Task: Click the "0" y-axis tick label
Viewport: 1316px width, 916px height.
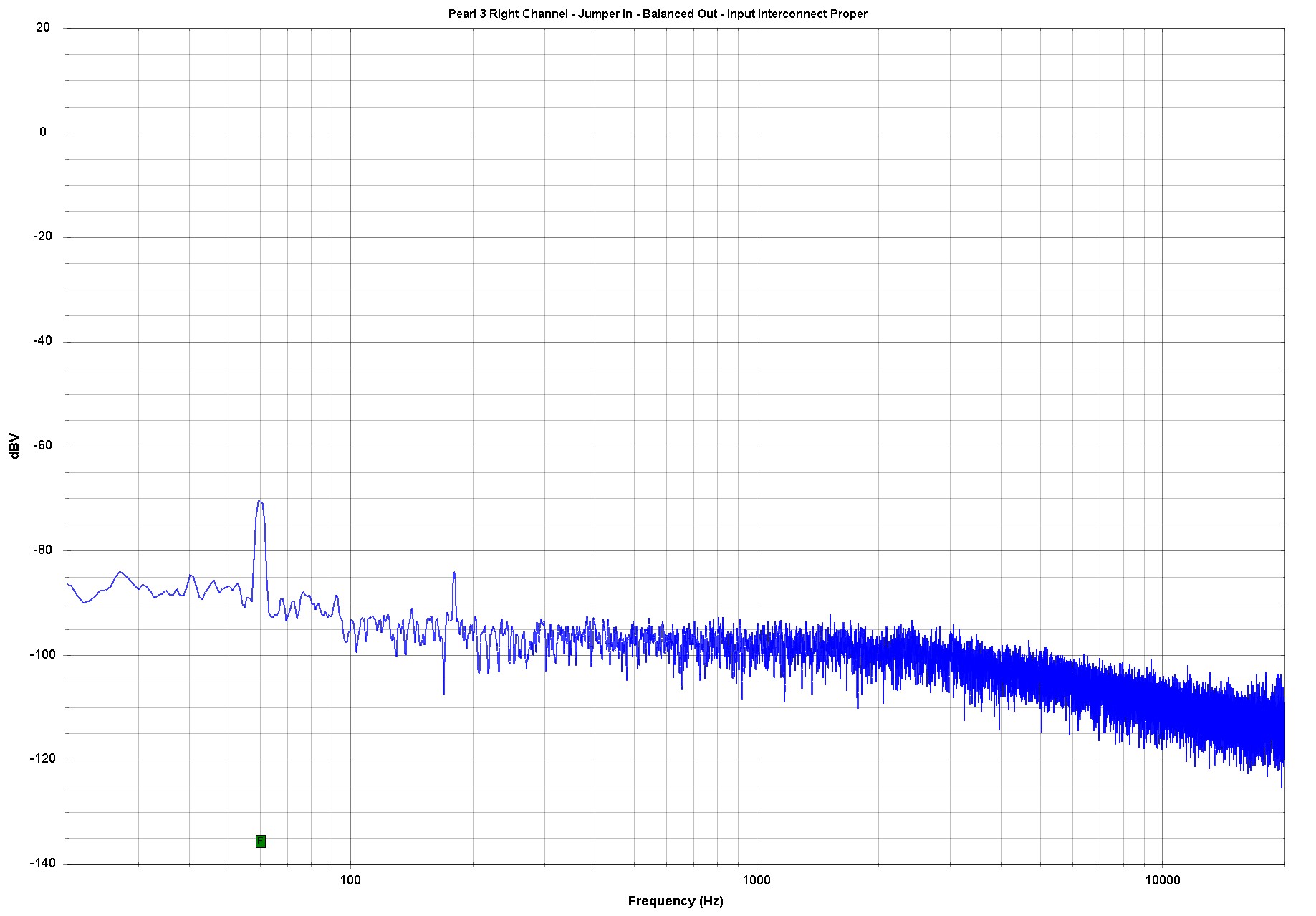Action: (43, 132)
